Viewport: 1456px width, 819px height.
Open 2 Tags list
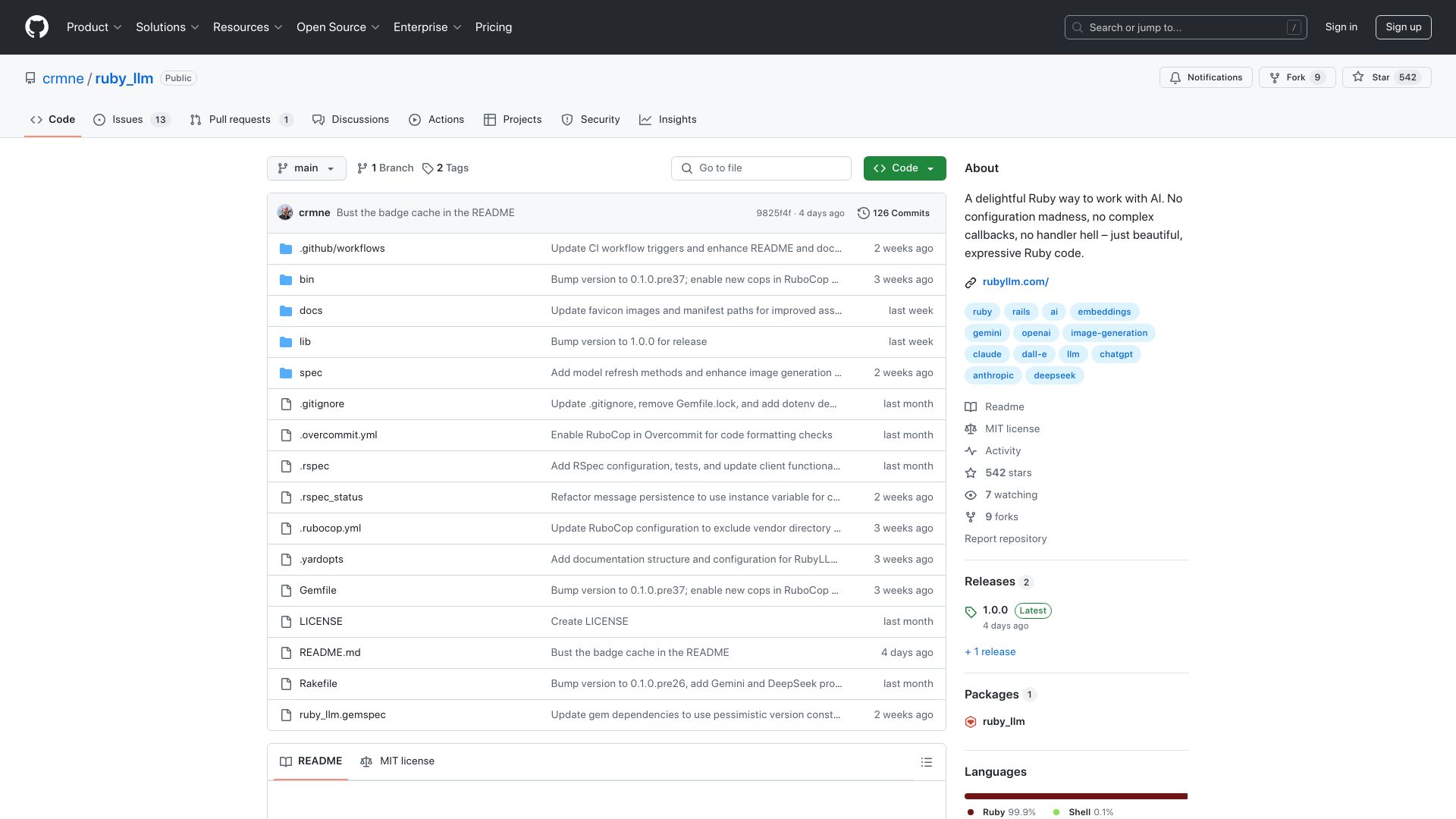445,168
